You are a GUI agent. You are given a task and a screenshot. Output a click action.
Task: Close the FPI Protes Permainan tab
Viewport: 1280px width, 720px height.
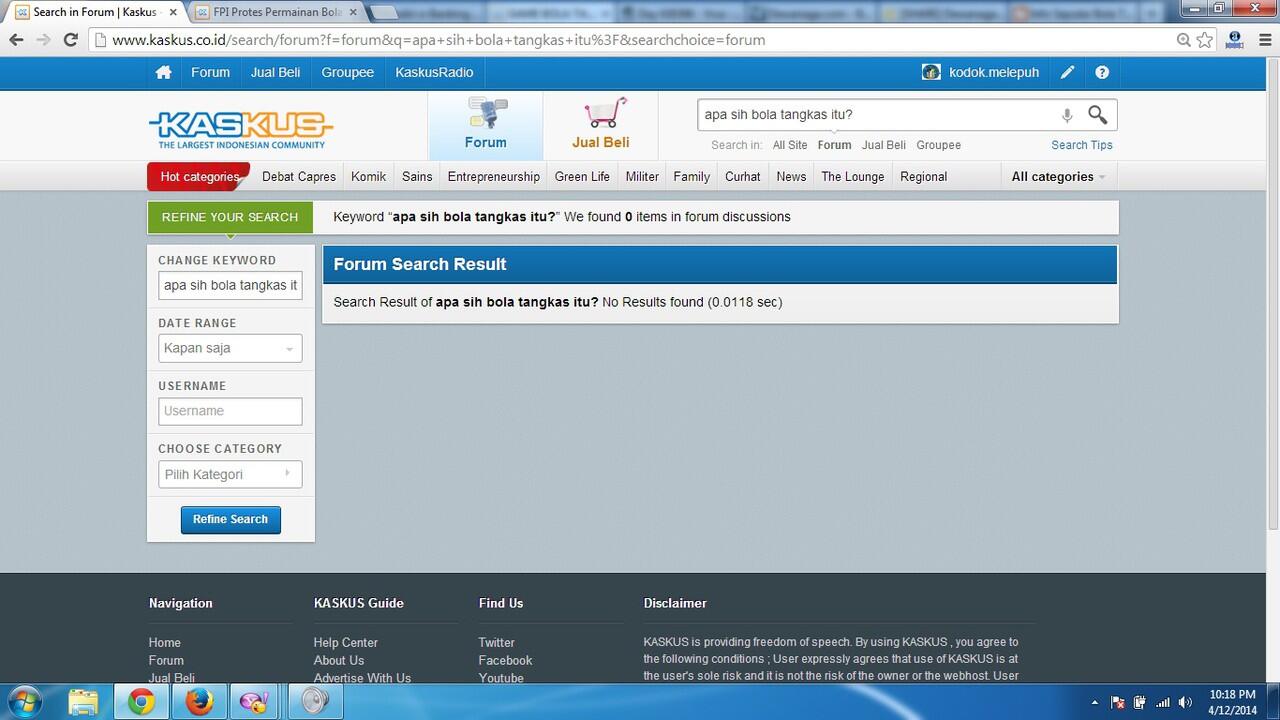coord(353,12)
